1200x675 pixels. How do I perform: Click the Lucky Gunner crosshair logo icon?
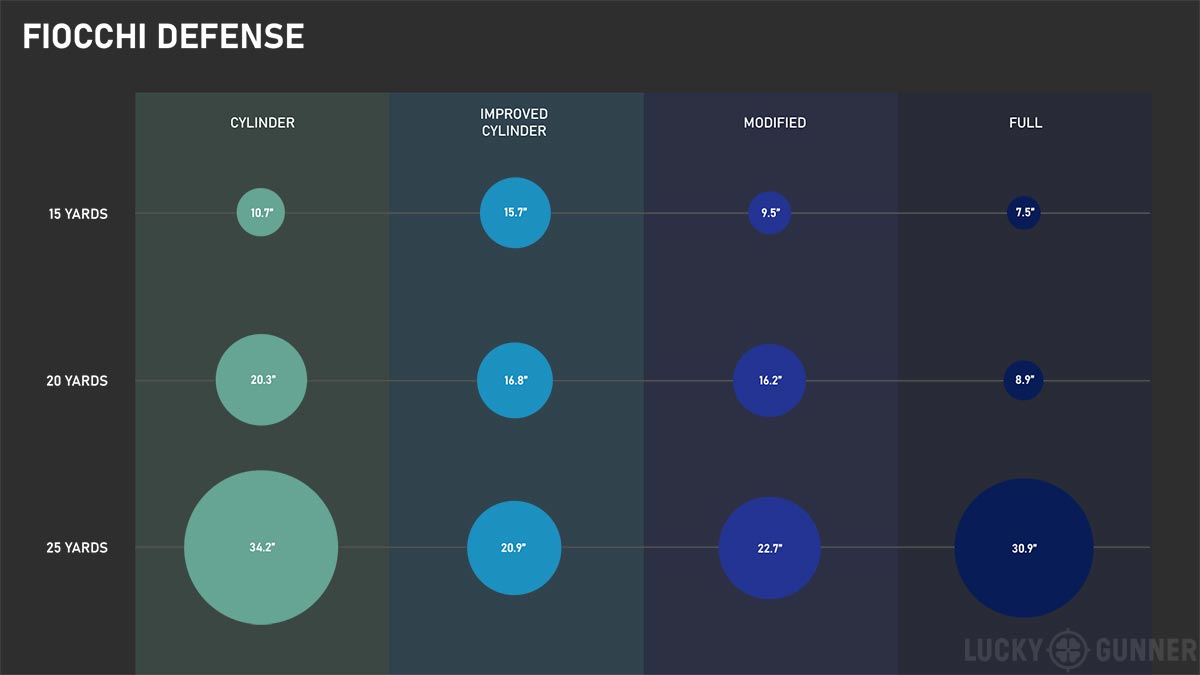coord(1071,650)
